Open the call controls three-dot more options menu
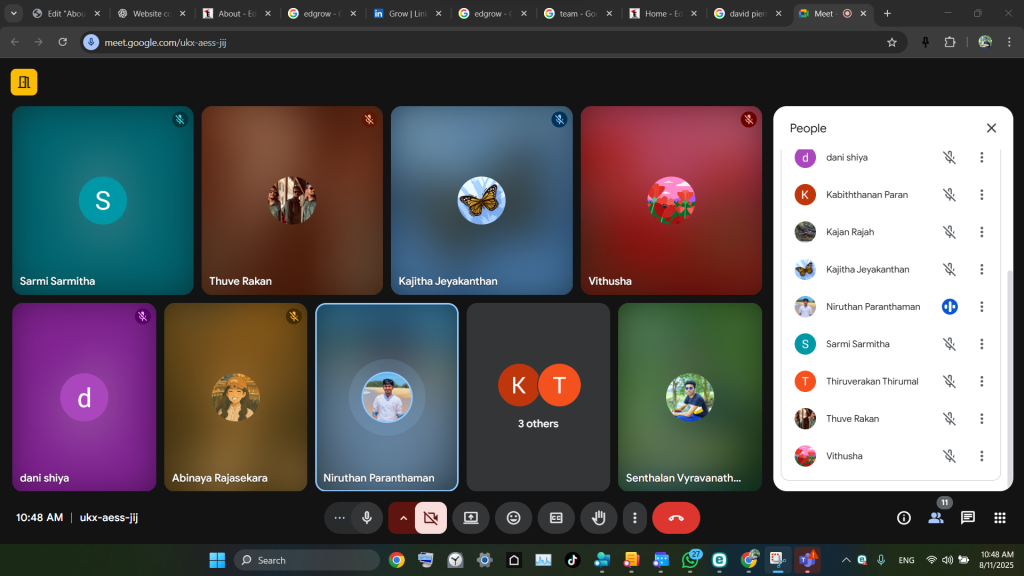Screen dimensions: 1024x576 (635, 518)
